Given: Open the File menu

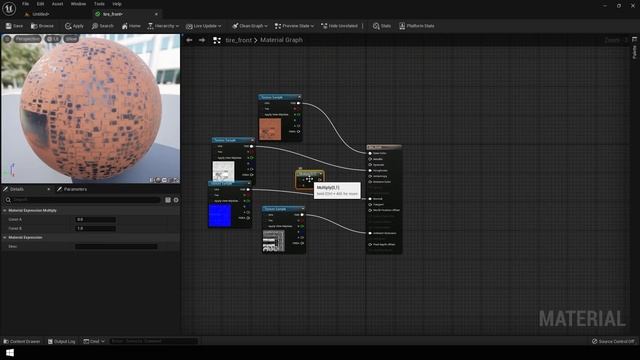Looking at the screenshot, I should click(25, 4).
